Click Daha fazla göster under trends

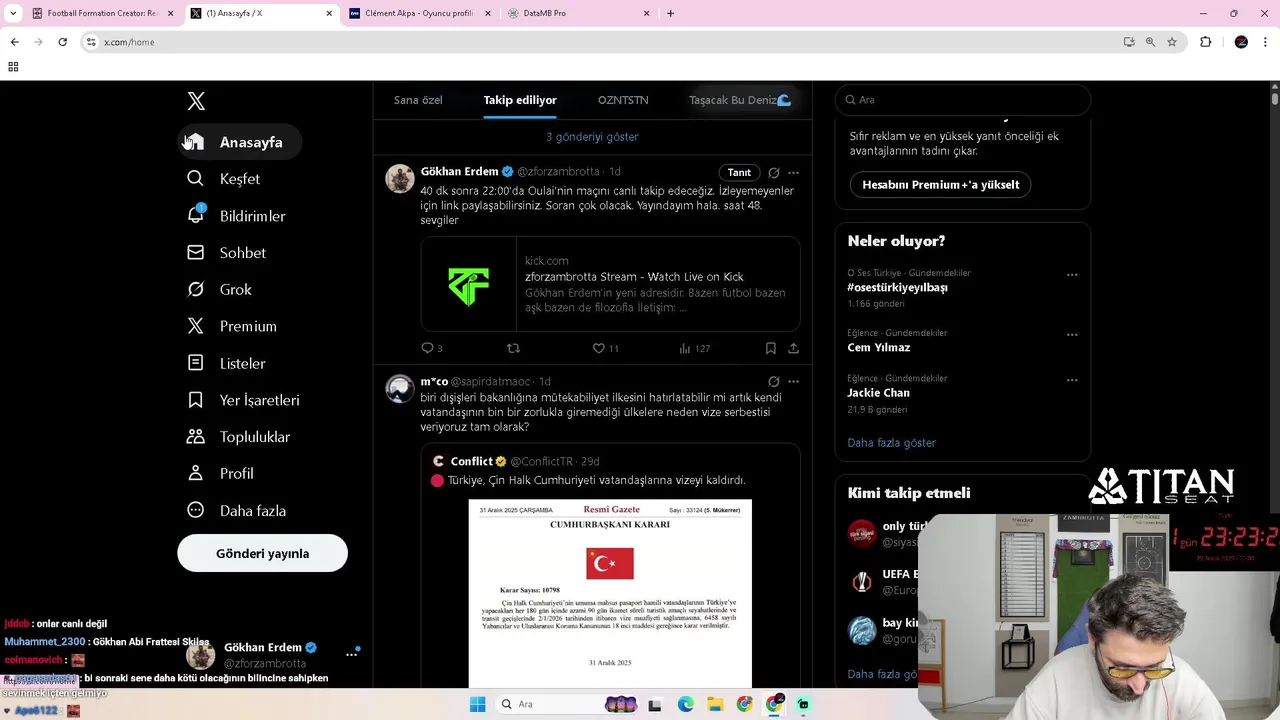pos(891,443)
